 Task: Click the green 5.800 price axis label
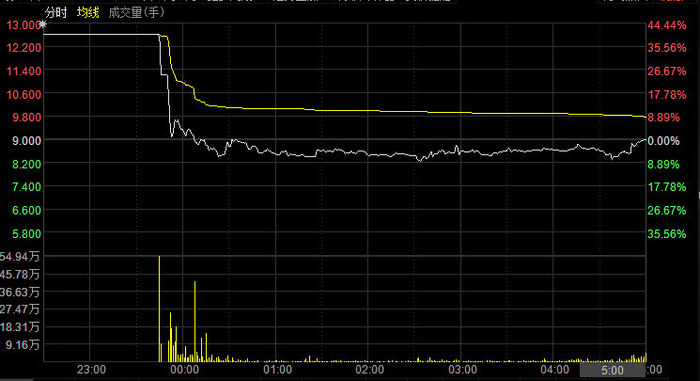coord(27,234)
